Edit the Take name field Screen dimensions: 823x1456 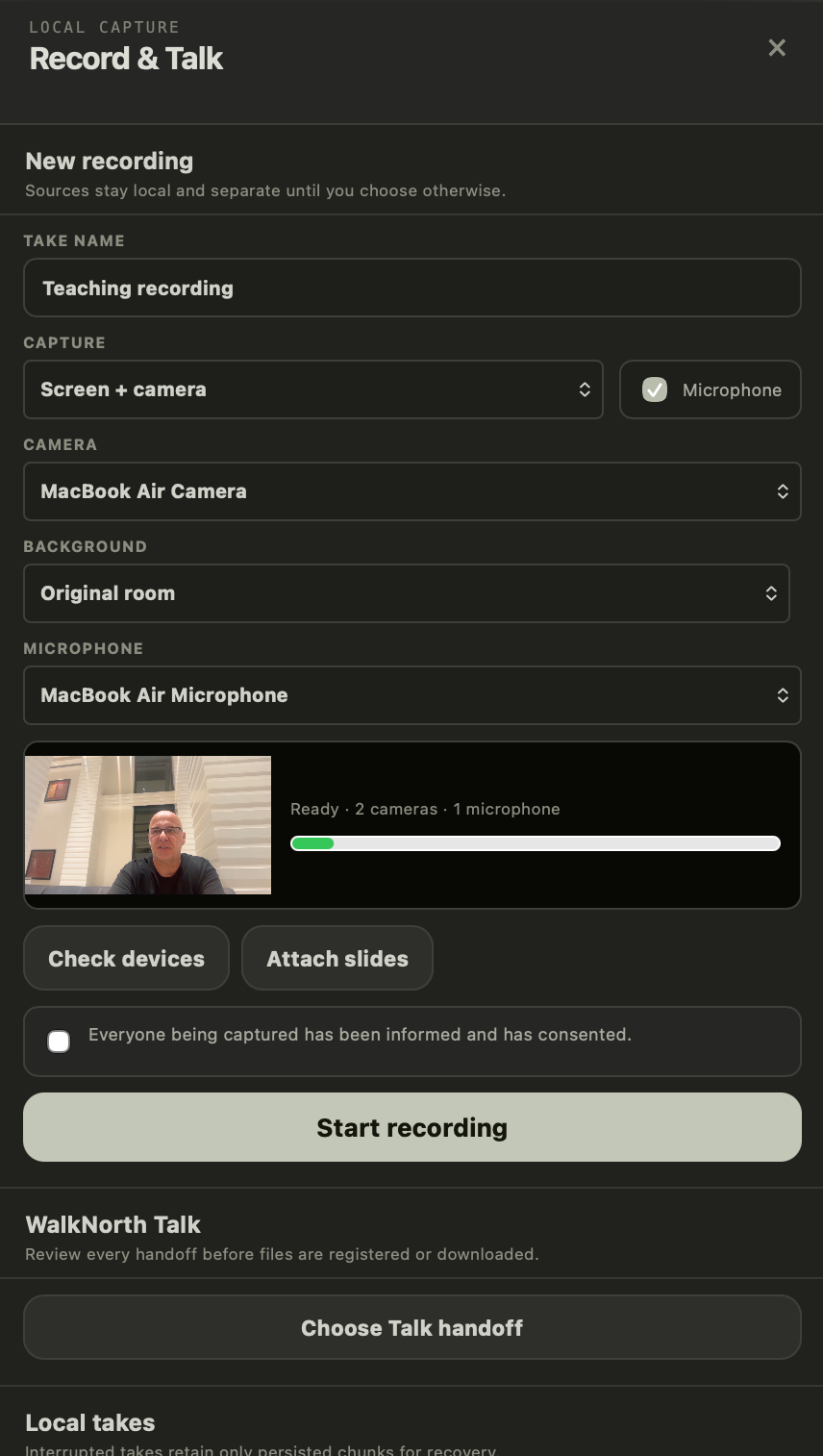pos(411,288)
